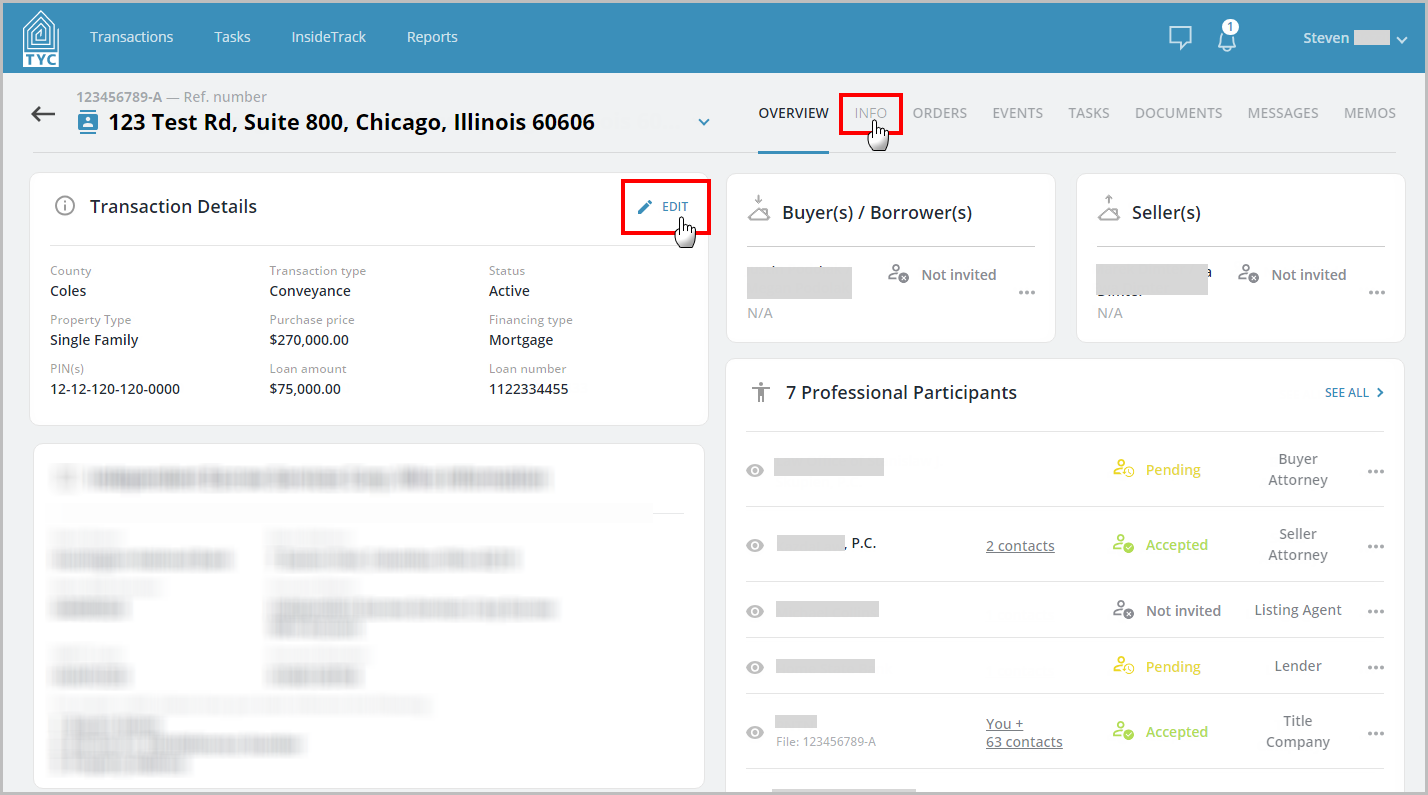Open the notifications bell icon
1428x795 pixels.
coord(1226,38)
